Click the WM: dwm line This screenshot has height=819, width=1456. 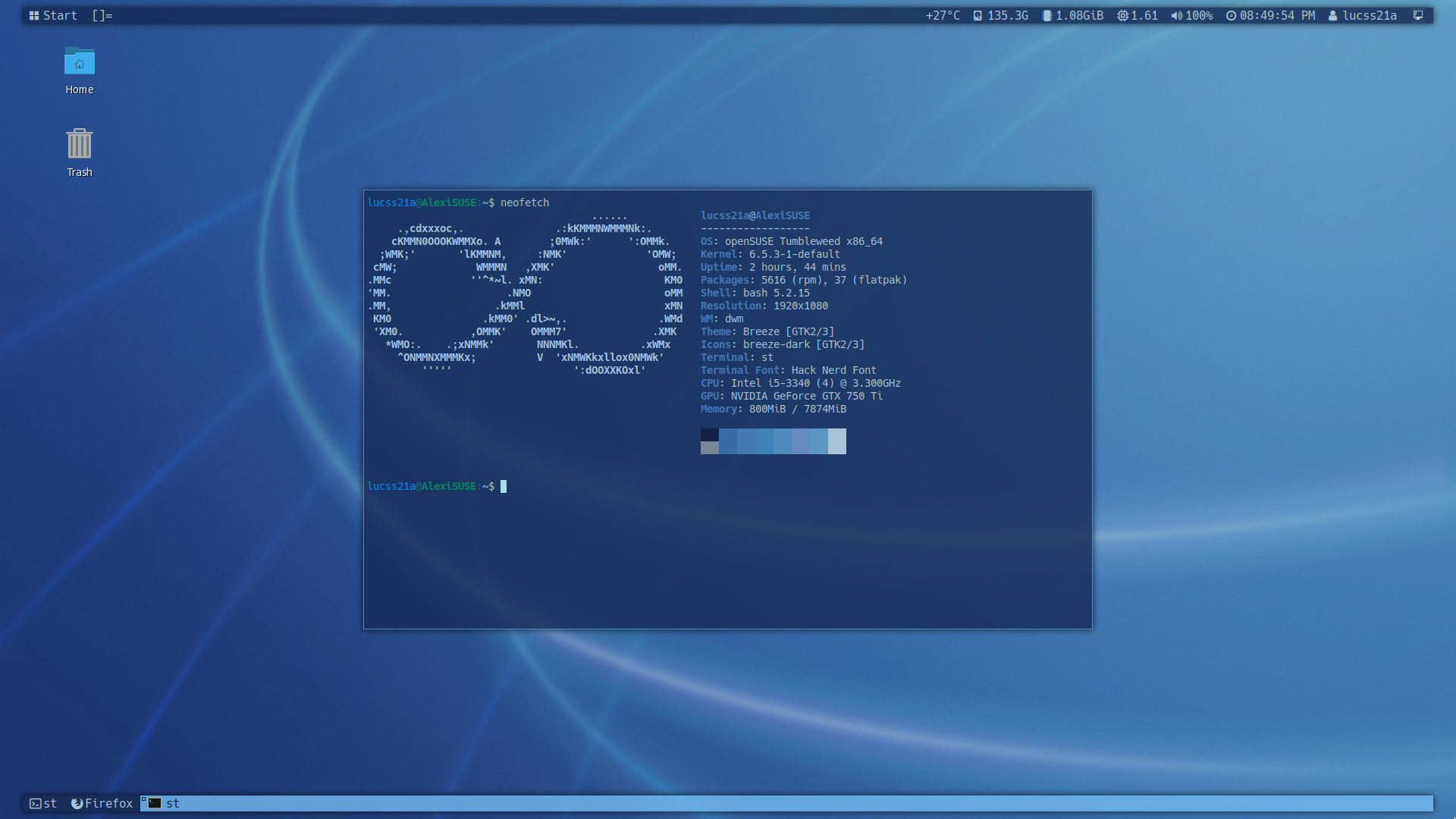point(722,318)
